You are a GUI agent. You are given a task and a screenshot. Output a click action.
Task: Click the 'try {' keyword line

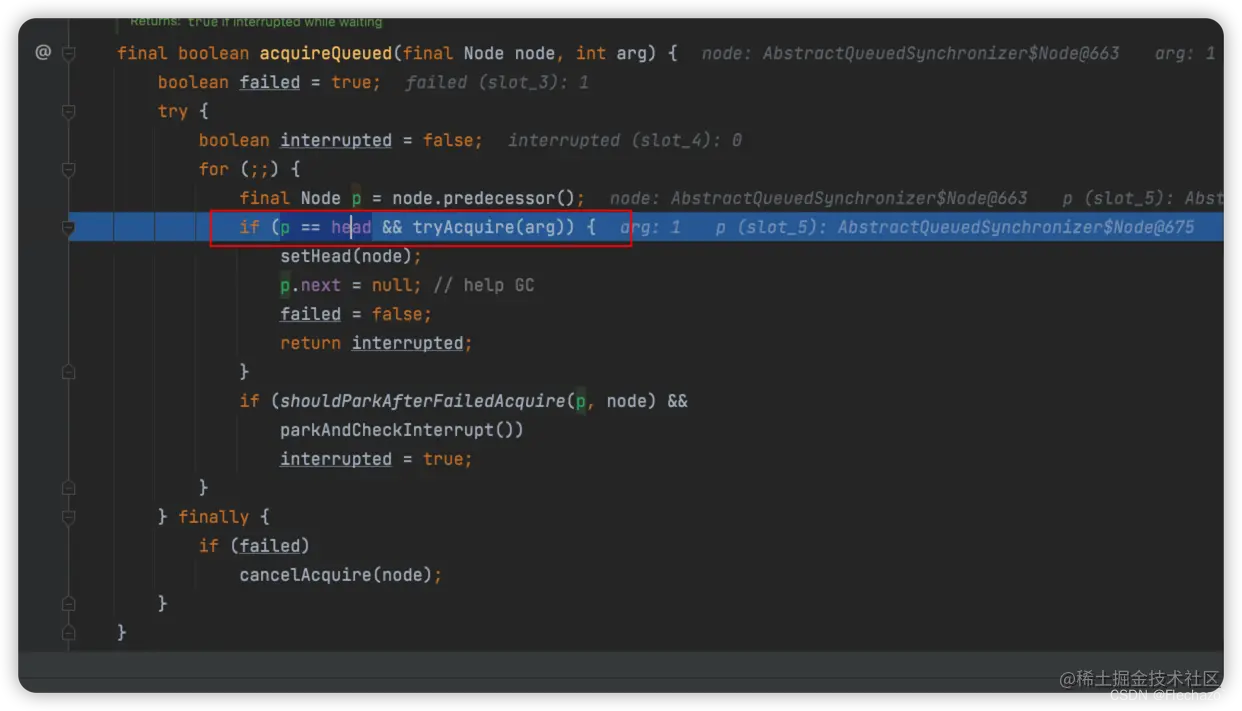[x=183, y=111]
